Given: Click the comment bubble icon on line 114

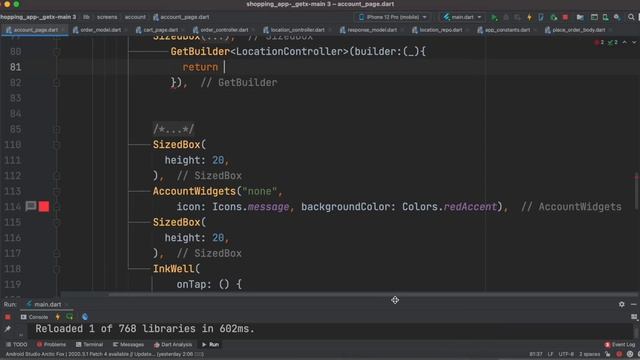Looking at the screenshot, I should click(31, 206).
